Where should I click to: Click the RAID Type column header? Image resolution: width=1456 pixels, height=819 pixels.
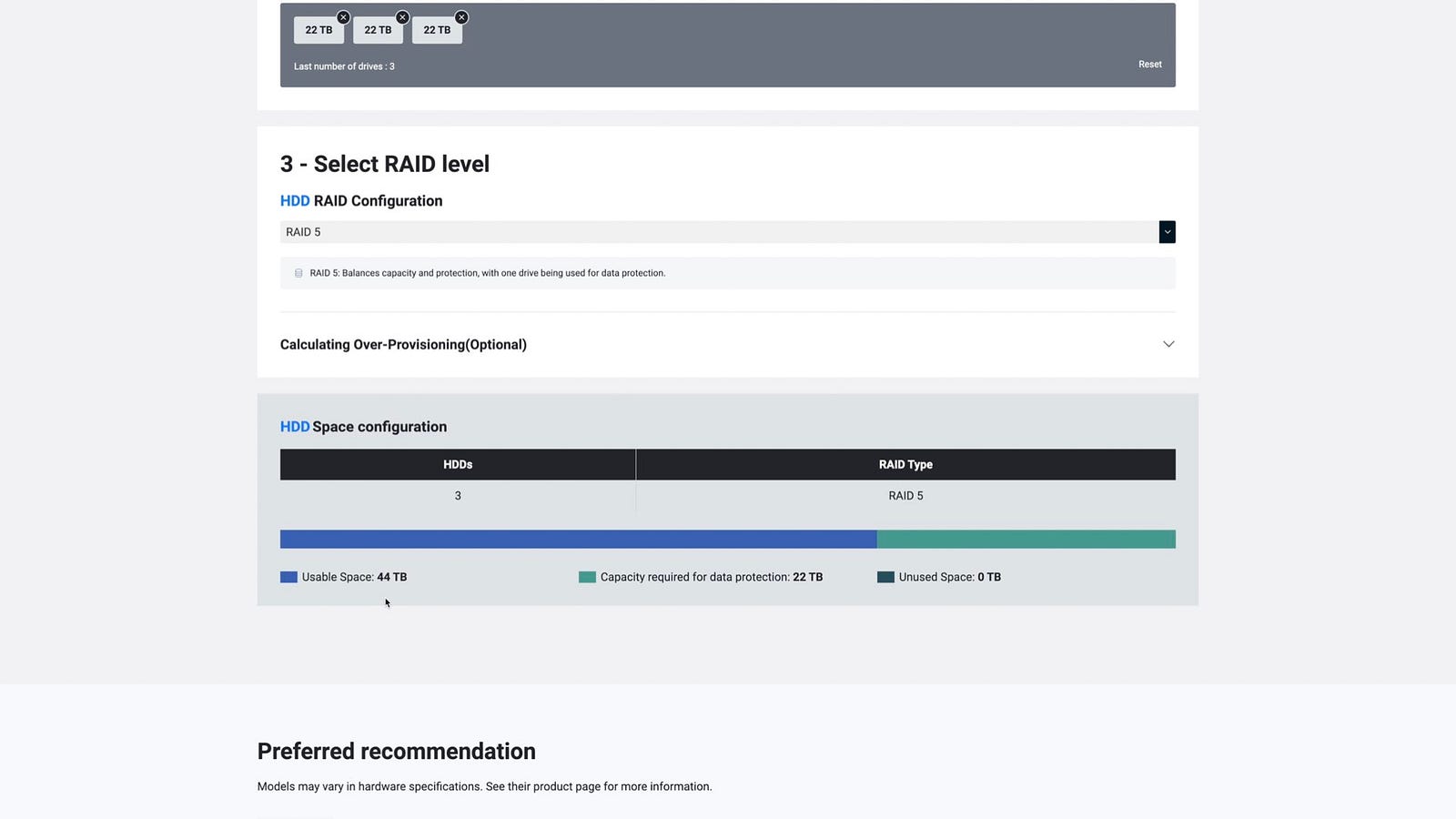[905, 464]
